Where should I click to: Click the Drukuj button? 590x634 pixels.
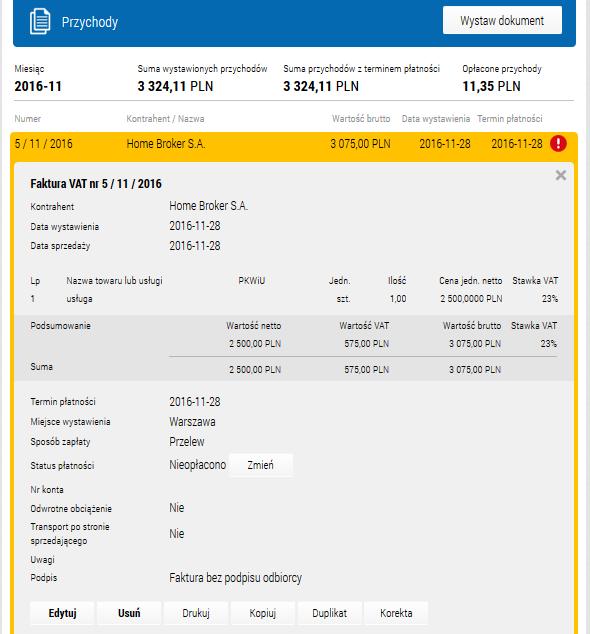[x=196, y=613]
